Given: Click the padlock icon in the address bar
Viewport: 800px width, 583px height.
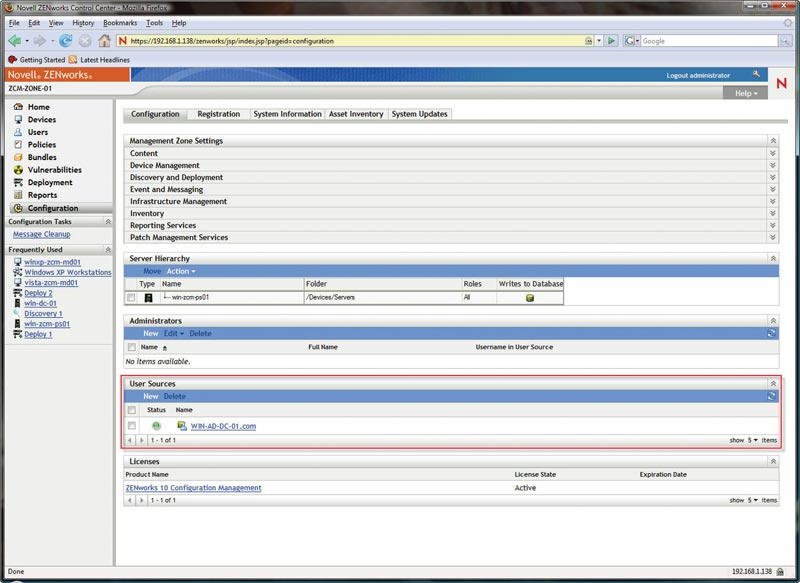Looking at the screenshot, I should (588, 41).
